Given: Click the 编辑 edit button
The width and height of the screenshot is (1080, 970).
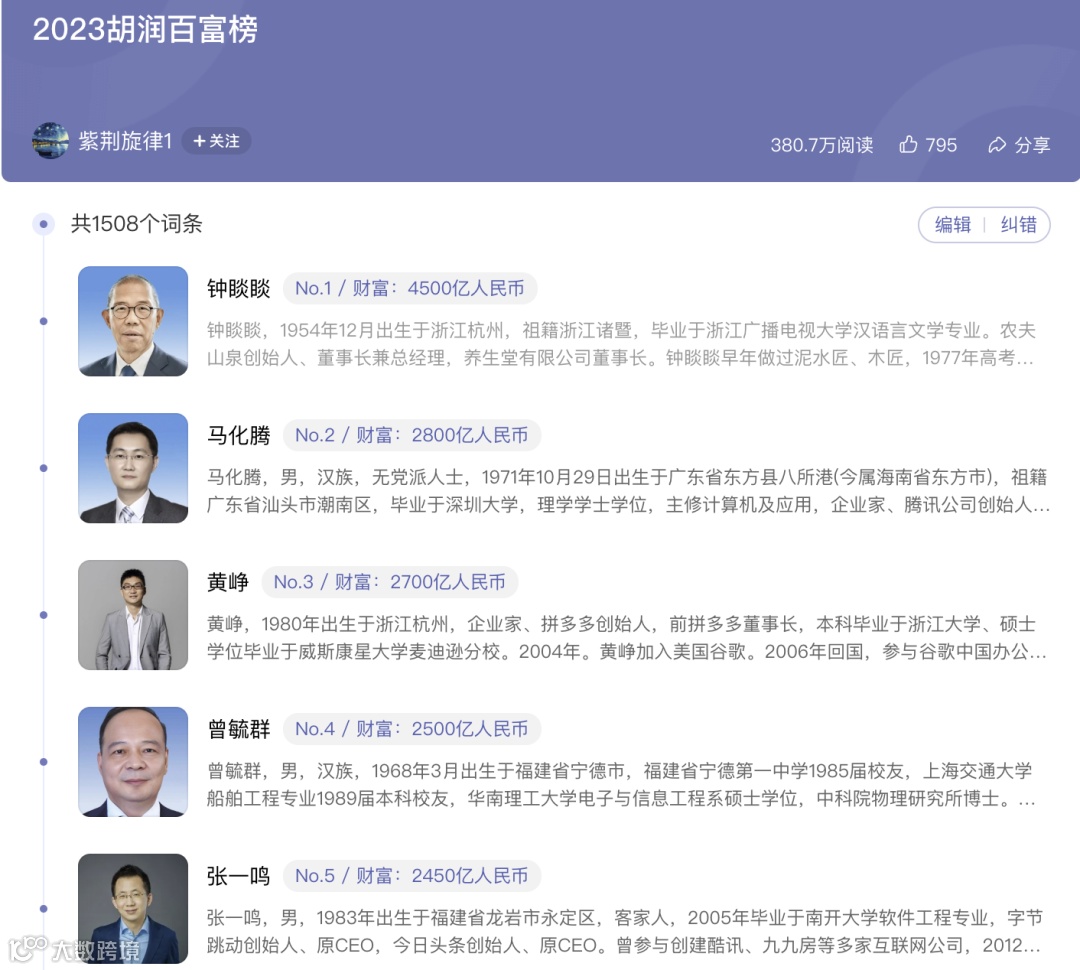Looking at the screenshot, I should point(953,225).
